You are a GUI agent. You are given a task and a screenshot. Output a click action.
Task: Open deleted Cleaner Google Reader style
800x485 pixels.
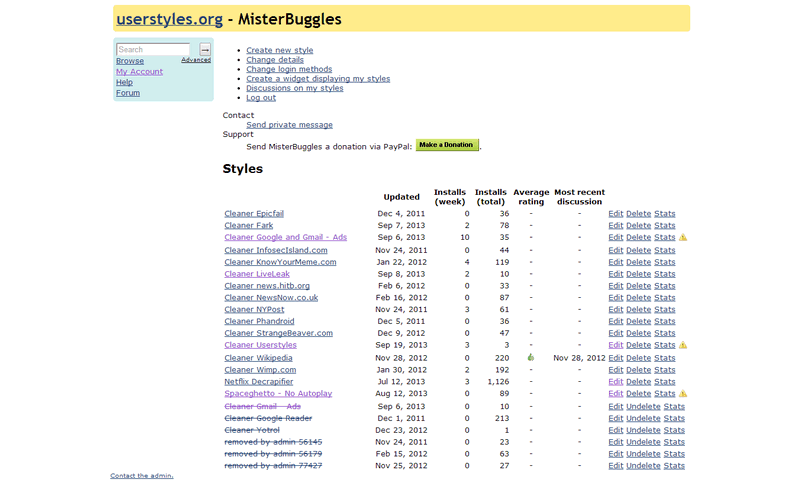pos(268,418)
